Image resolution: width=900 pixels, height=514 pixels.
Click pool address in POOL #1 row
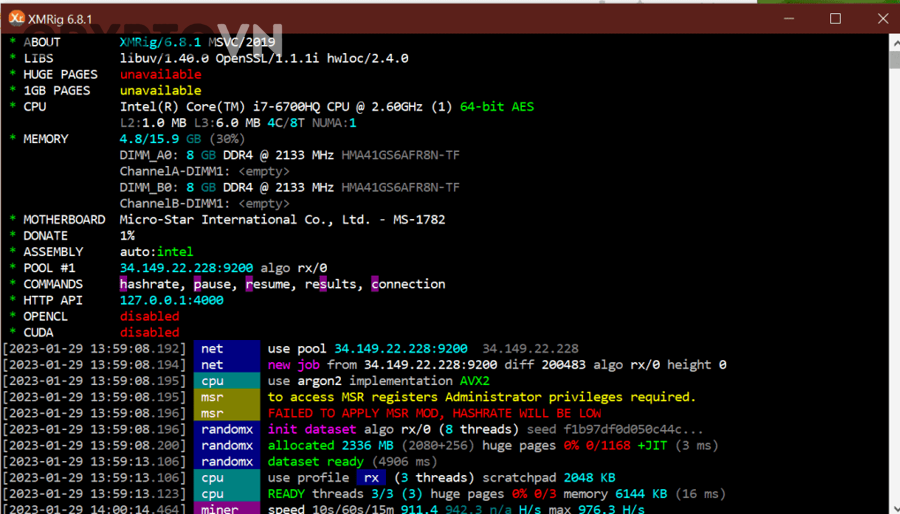[186, 268]
